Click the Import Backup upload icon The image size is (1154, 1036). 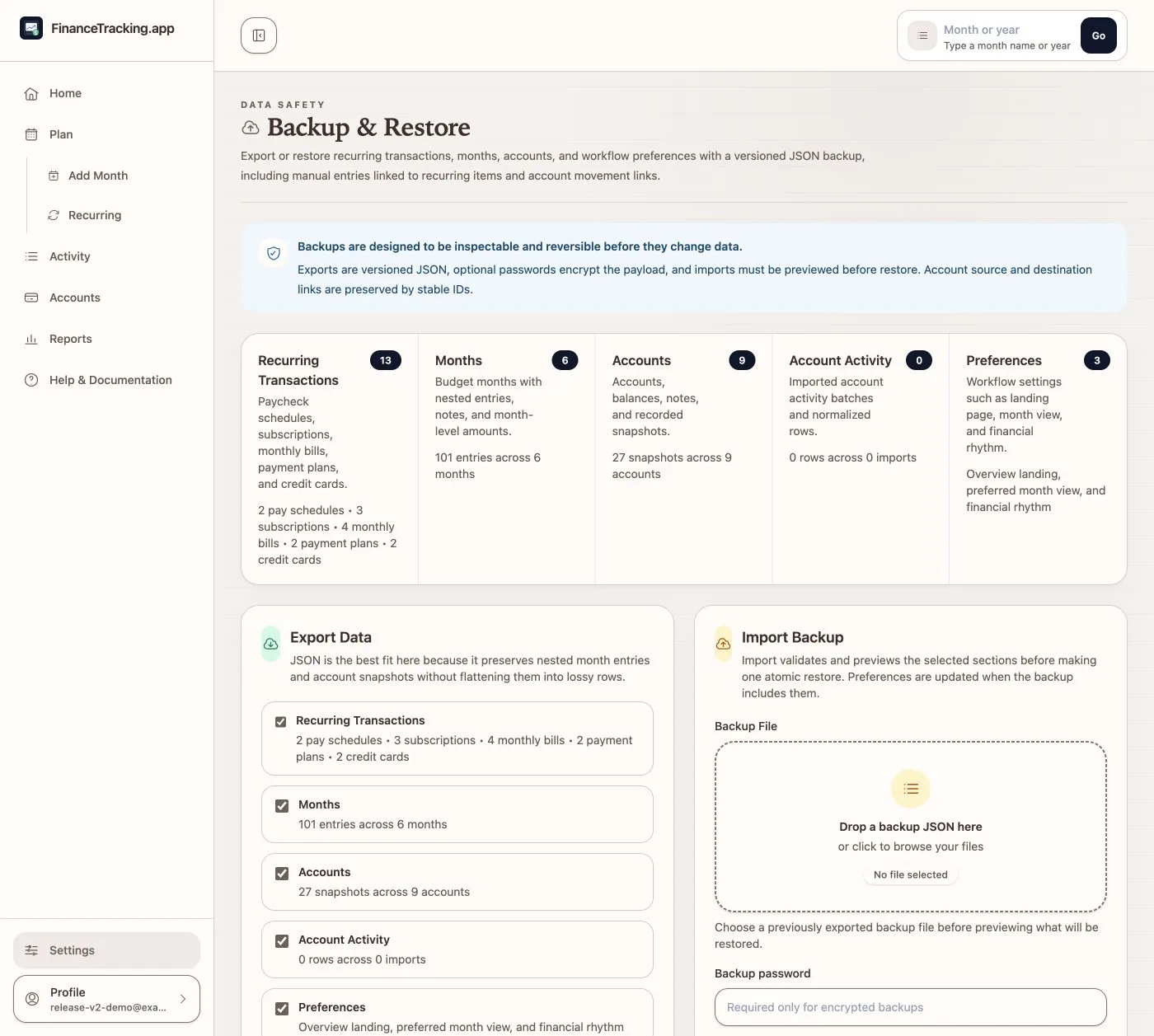coord(723,644)
